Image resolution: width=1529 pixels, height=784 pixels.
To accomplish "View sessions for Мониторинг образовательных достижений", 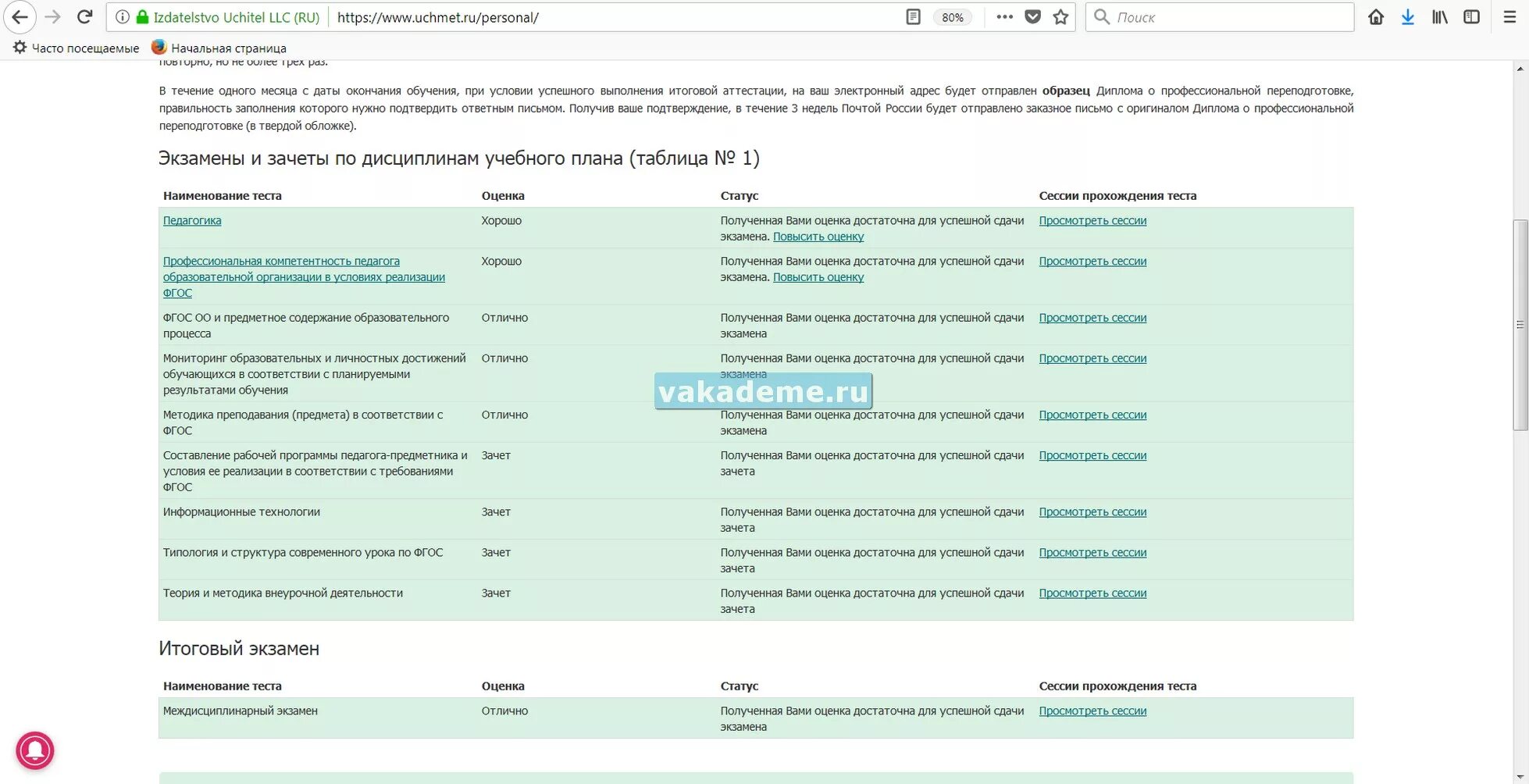I will click(1092, 358).
